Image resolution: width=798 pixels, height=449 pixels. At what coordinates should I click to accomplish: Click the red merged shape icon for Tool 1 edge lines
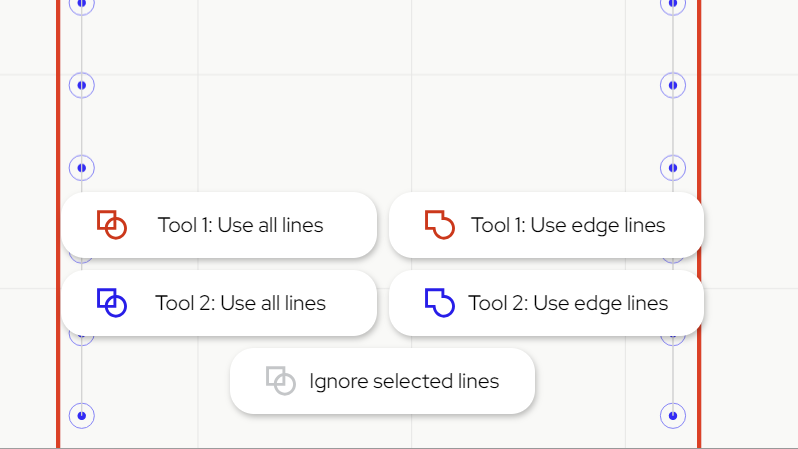click(440, 224)
